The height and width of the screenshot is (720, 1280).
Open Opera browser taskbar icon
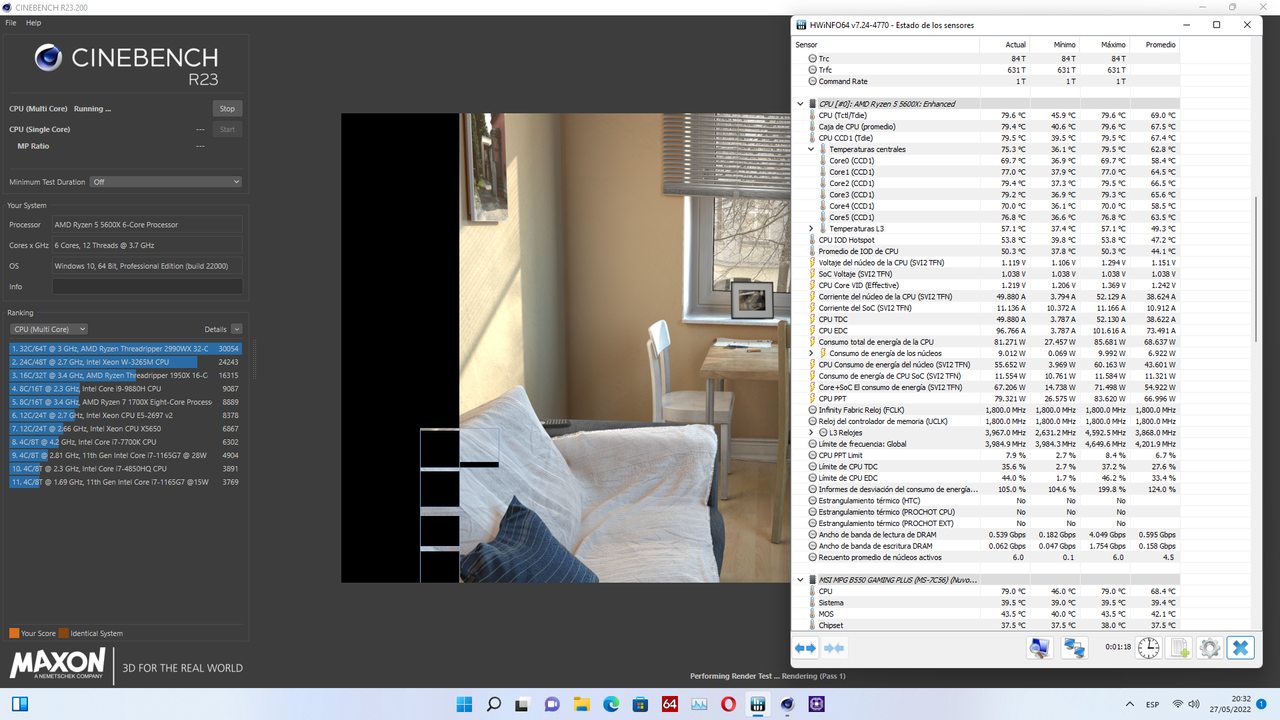tap(728, 704)
